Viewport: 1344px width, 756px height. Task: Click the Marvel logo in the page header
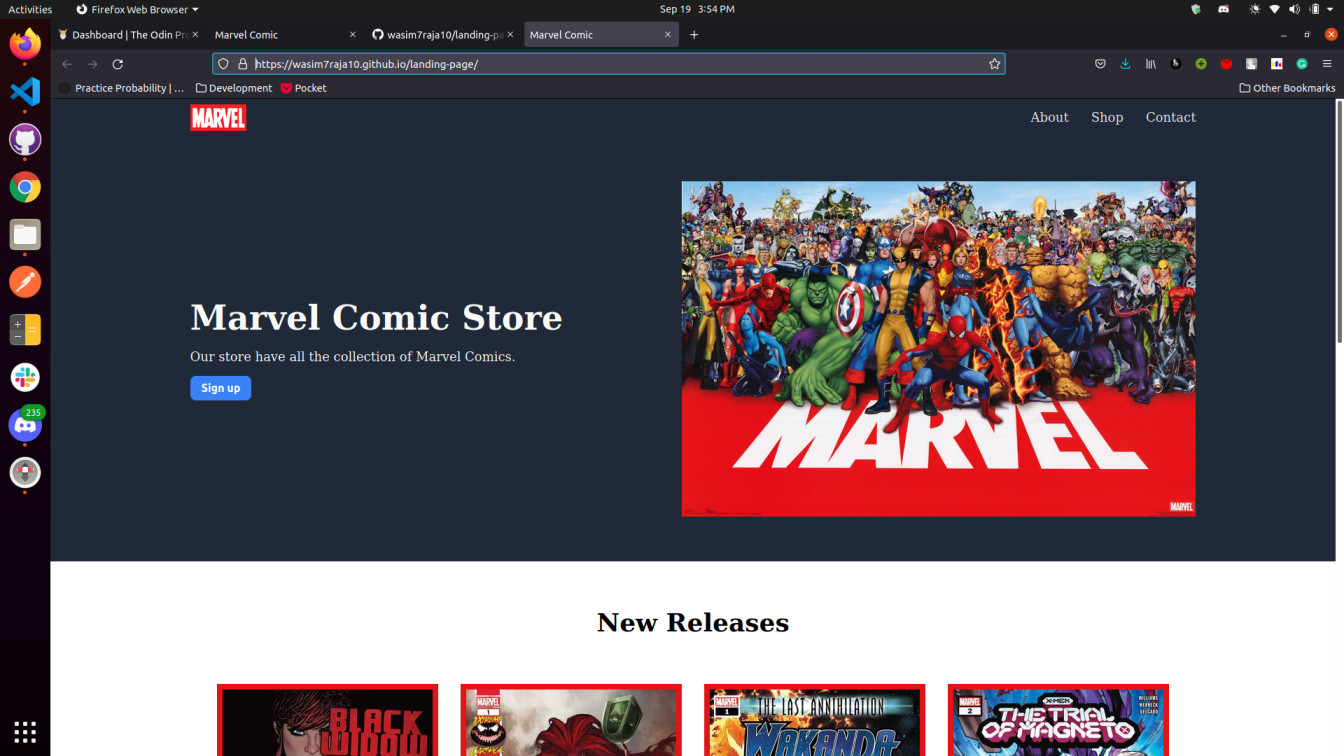pyautogui.click(x=218, y=117)
